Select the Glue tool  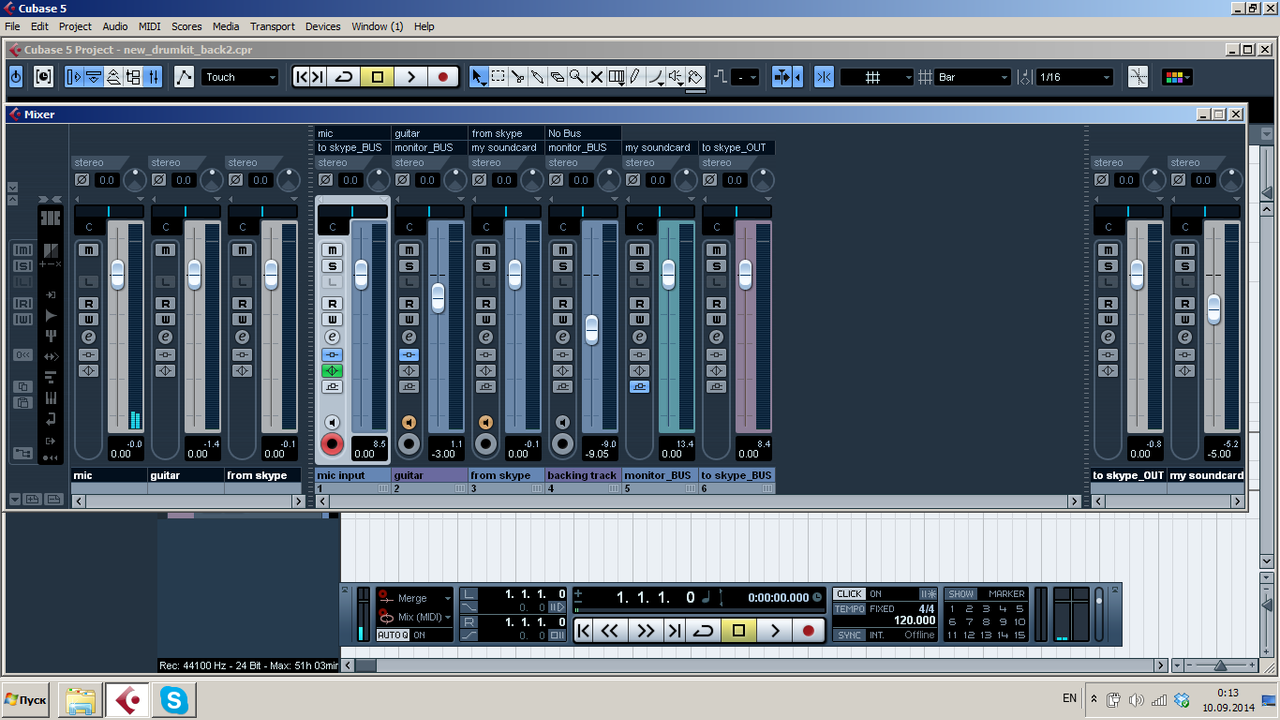(x=537, y=76)
